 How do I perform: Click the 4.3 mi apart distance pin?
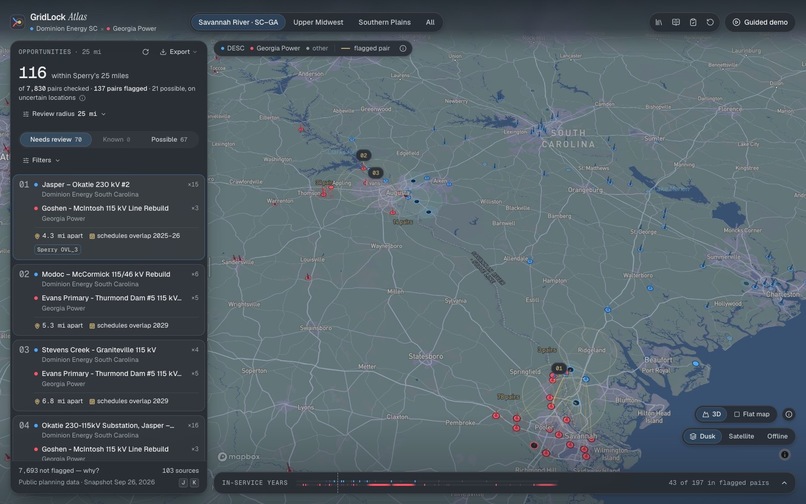37,236
